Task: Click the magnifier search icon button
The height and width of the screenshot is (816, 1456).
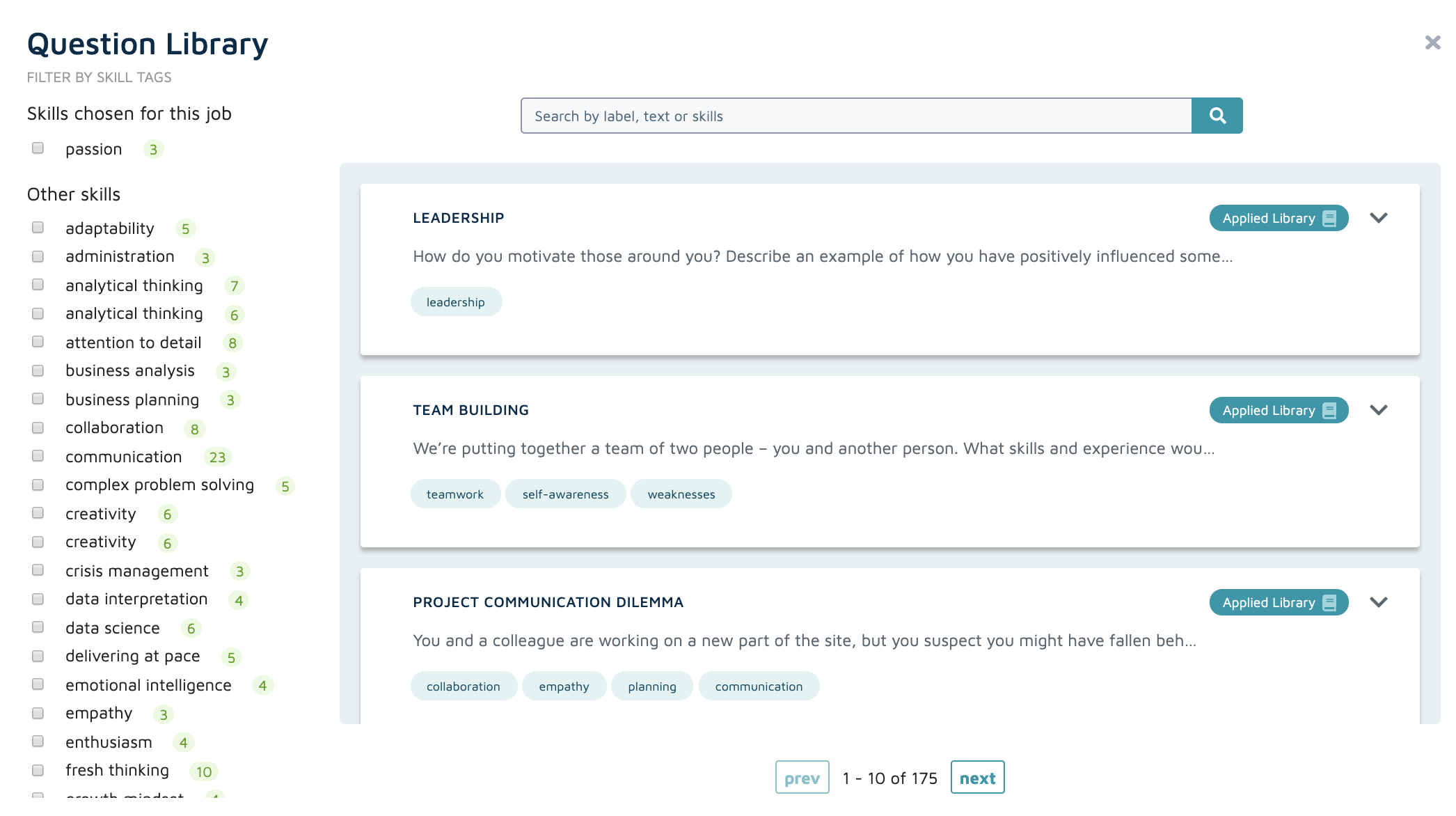Action: [x=1217, y=116]
